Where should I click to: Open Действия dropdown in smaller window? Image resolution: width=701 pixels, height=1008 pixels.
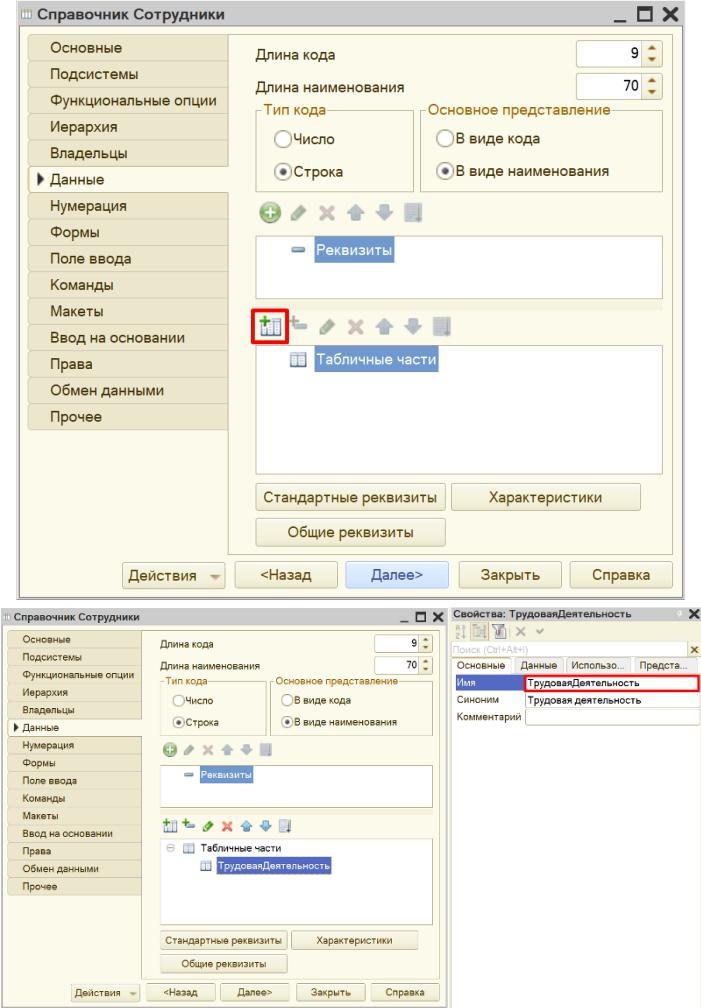pyautogui.click(x=105, y=993)
